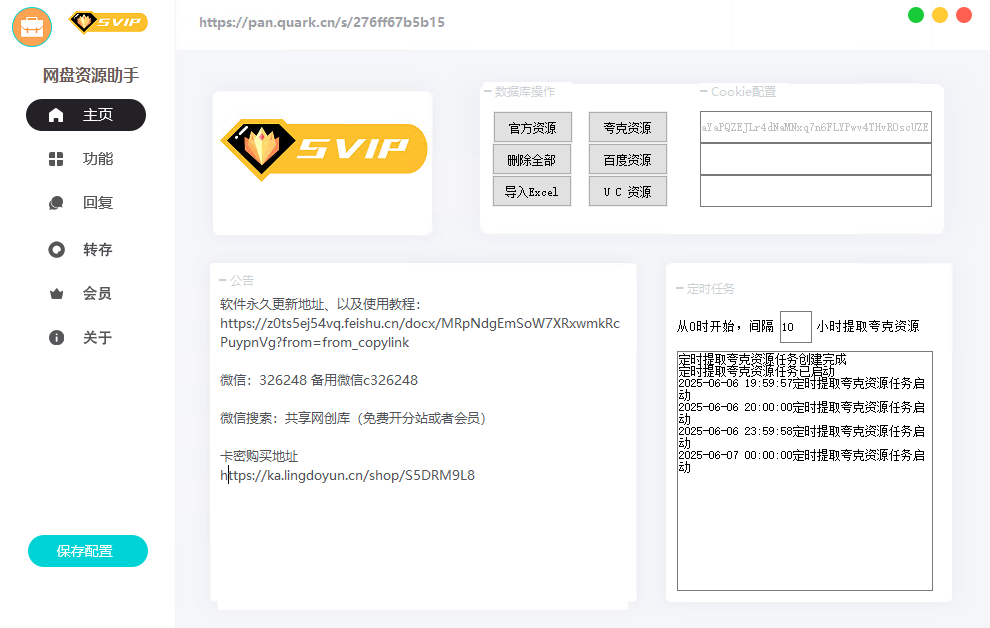Screen dimensions: 990x628
Task: Close the window with red dot
Action: point(964,15)
